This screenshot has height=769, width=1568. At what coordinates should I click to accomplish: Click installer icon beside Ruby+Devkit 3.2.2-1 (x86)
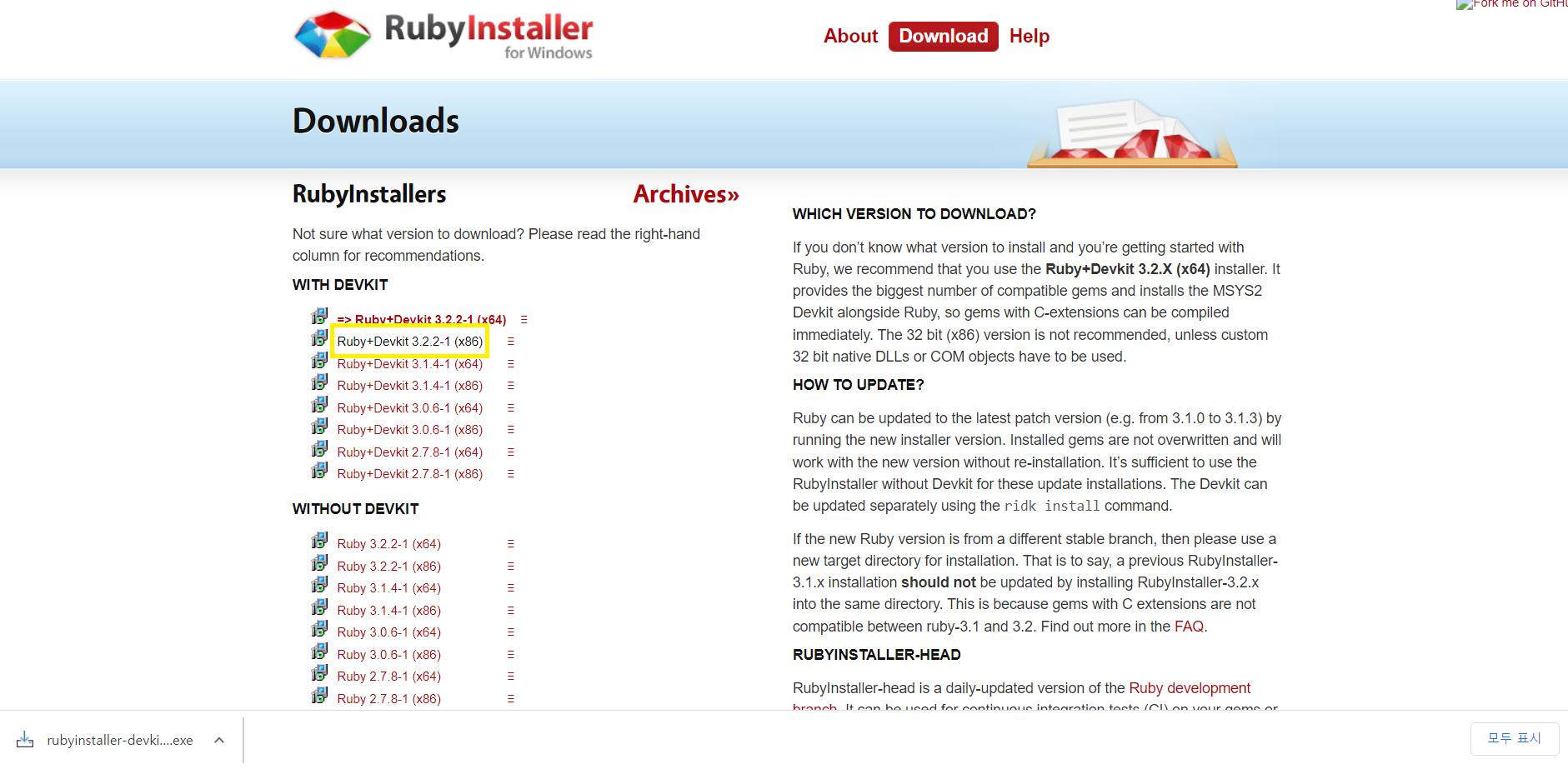coord(319,338)
